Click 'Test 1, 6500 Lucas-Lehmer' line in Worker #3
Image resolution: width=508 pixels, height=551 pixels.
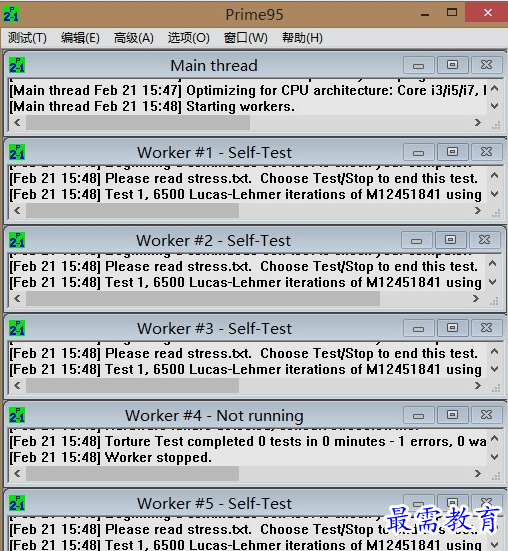(x=245, y=369)
